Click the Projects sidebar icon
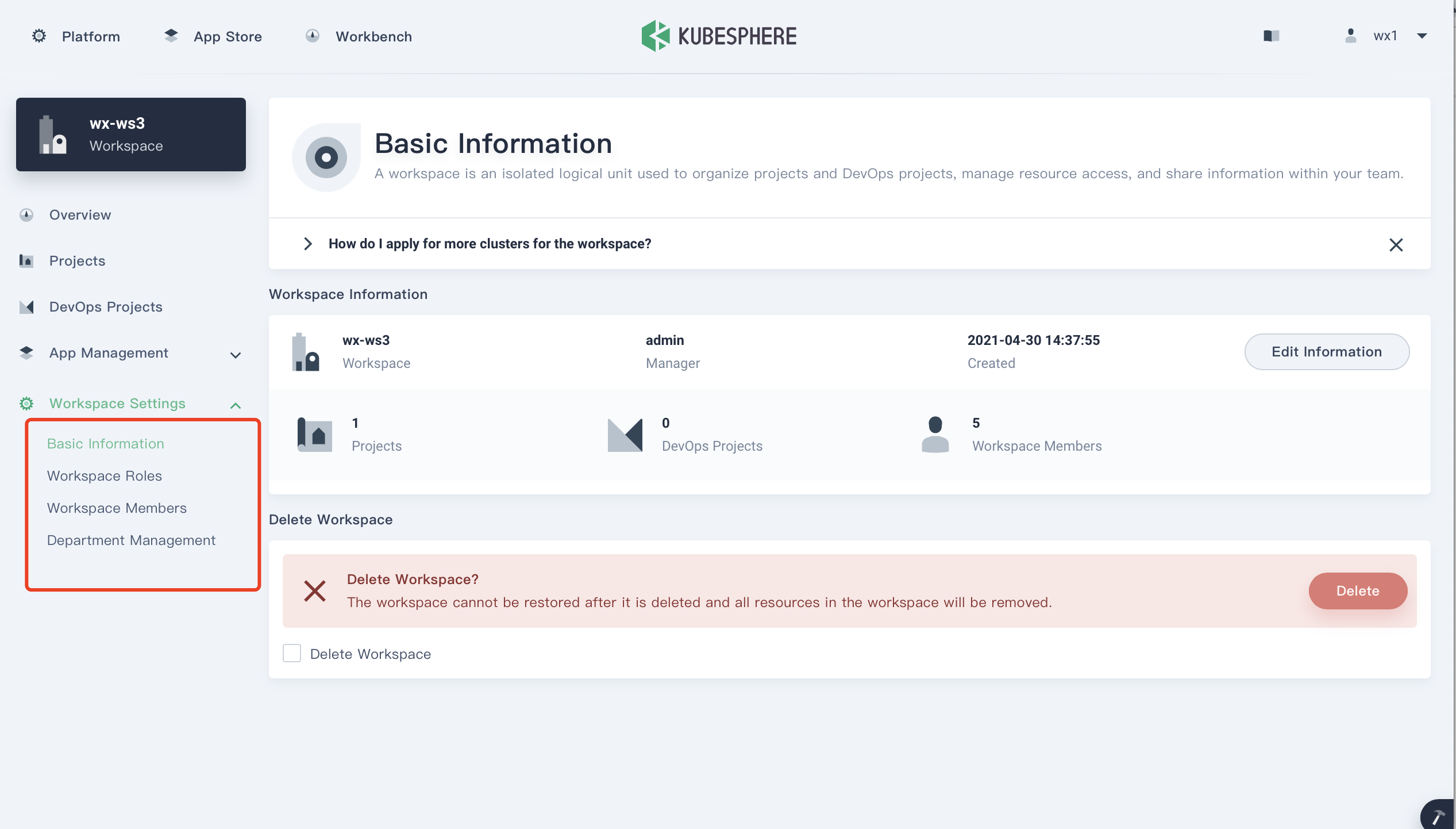This screenshot has height=829, width=1456. coord(26,261)
